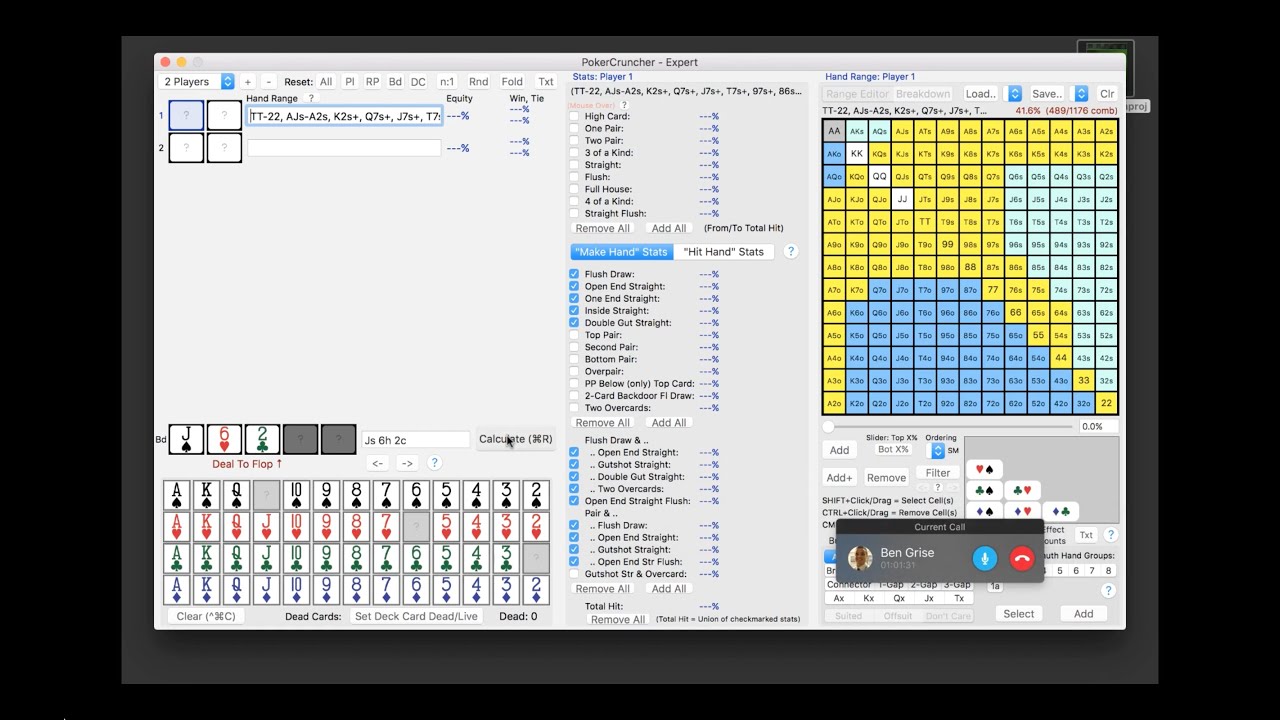Image resolution: width=1280 pixels, height=720 pixels.
Task: Click the Clr button
Action: [x=1107, y=94]
